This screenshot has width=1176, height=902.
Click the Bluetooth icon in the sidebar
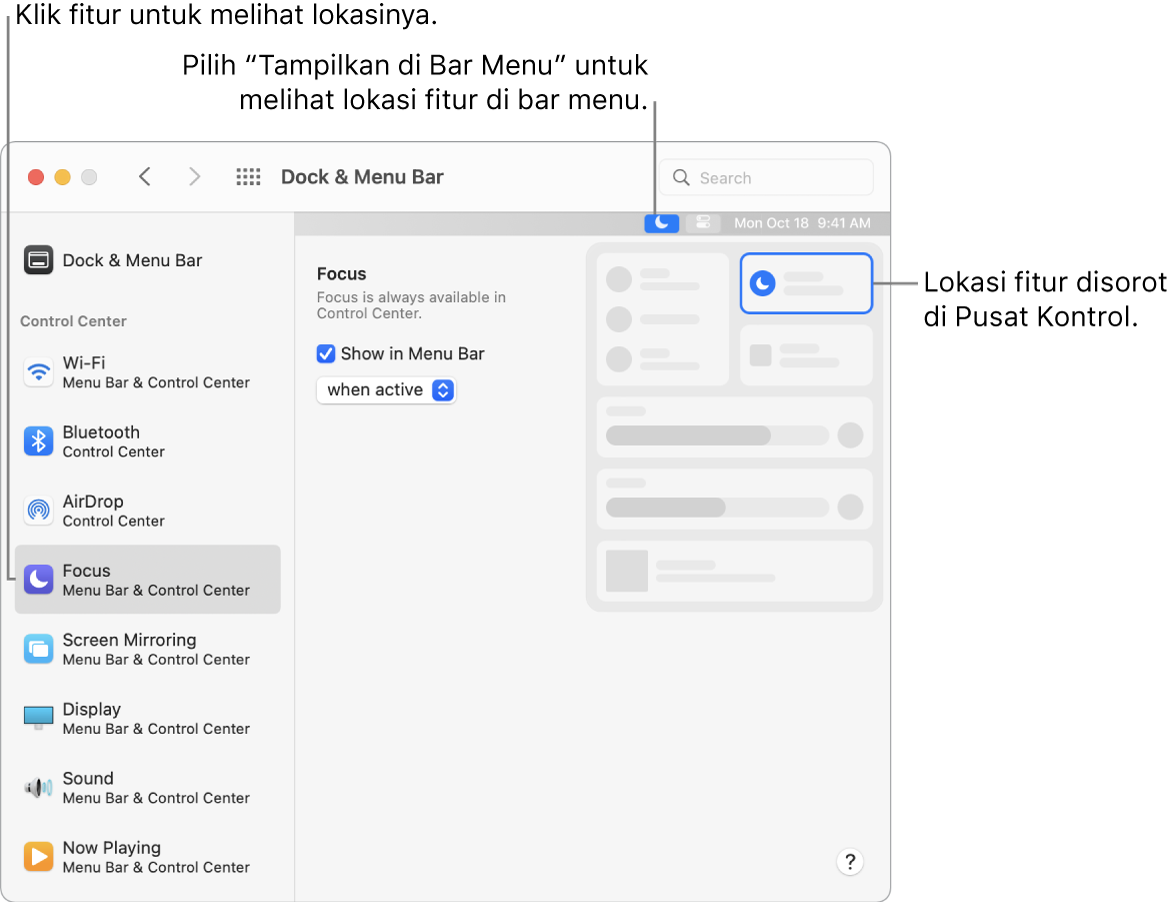(x=38, y=441)
